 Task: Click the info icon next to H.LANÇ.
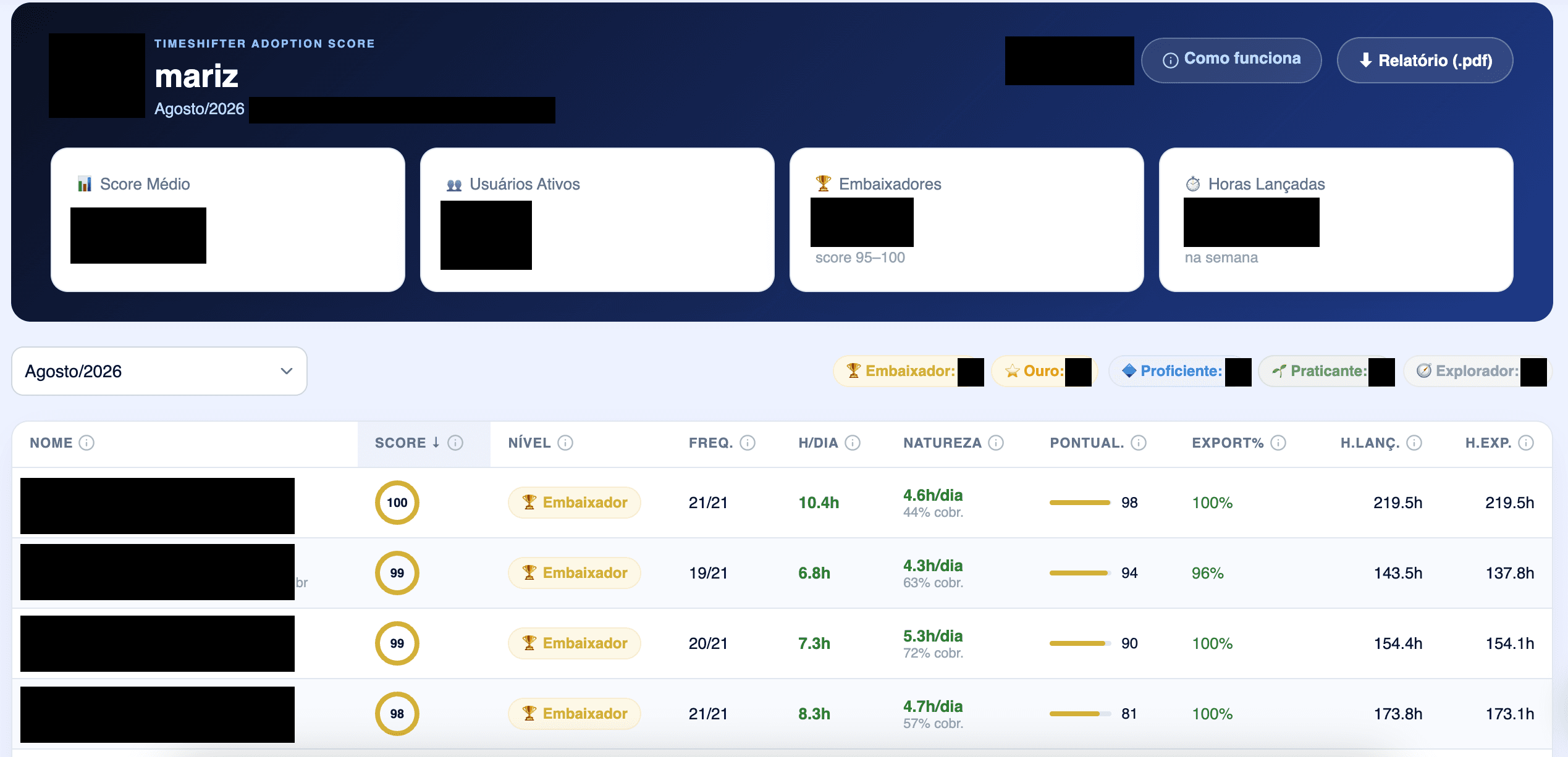point(1414,443)
